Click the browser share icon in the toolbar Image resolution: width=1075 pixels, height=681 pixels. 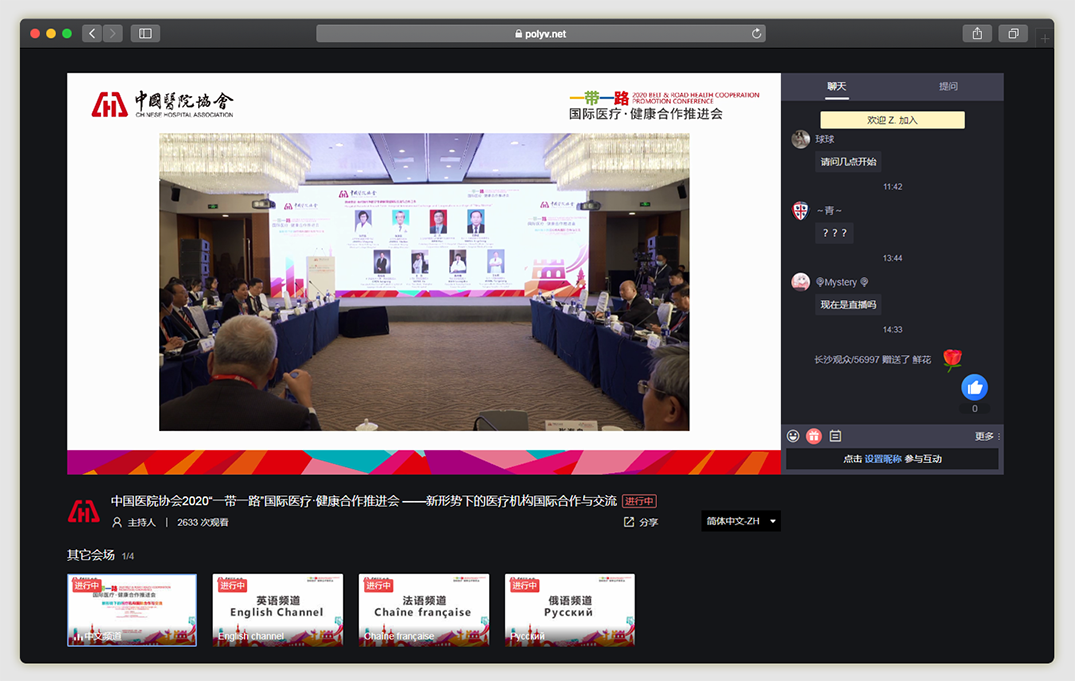(976, 33)
